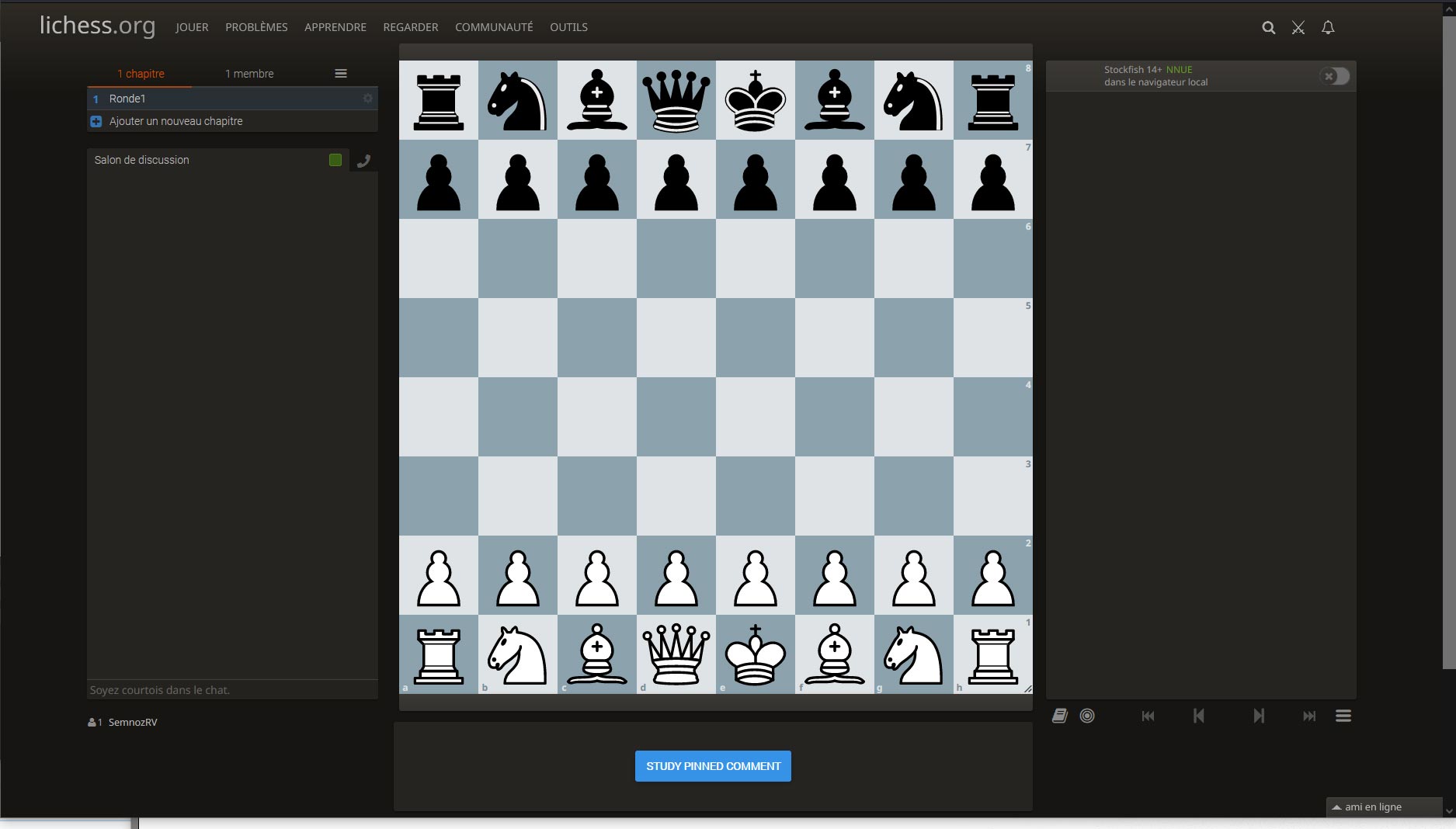Click the crossed swords challenge icon
This screenshot has height=829, width=1456.
click(x=1298, y=28)
